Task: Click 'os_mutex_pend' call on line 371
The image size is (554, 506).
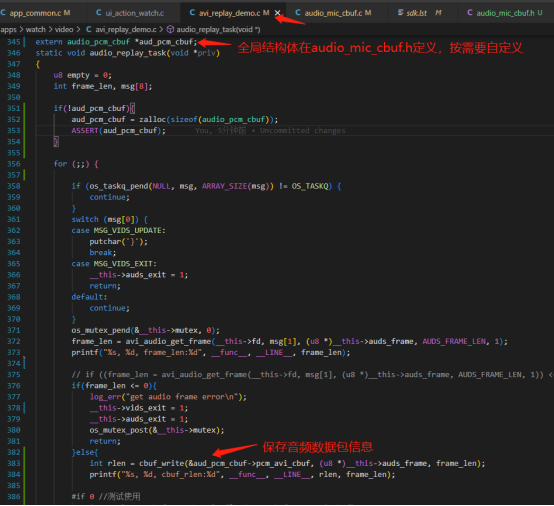Action: [101, 330]
